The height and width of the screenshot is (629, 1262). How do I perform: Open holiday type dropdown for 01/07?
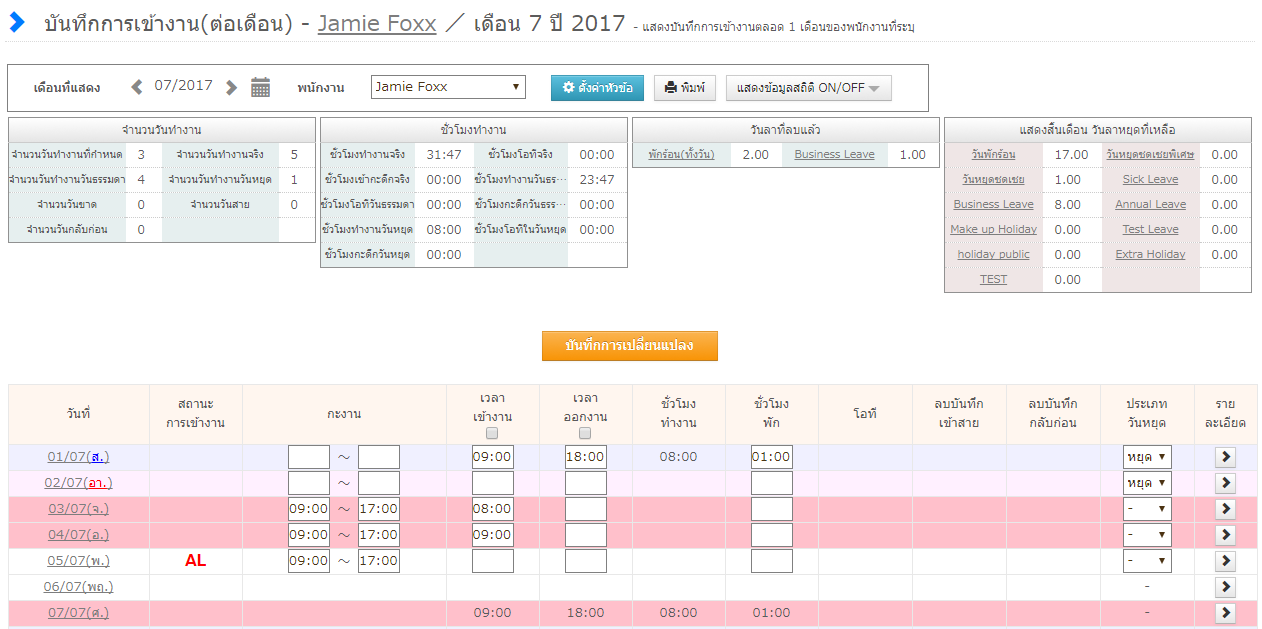click(1147, 457)
